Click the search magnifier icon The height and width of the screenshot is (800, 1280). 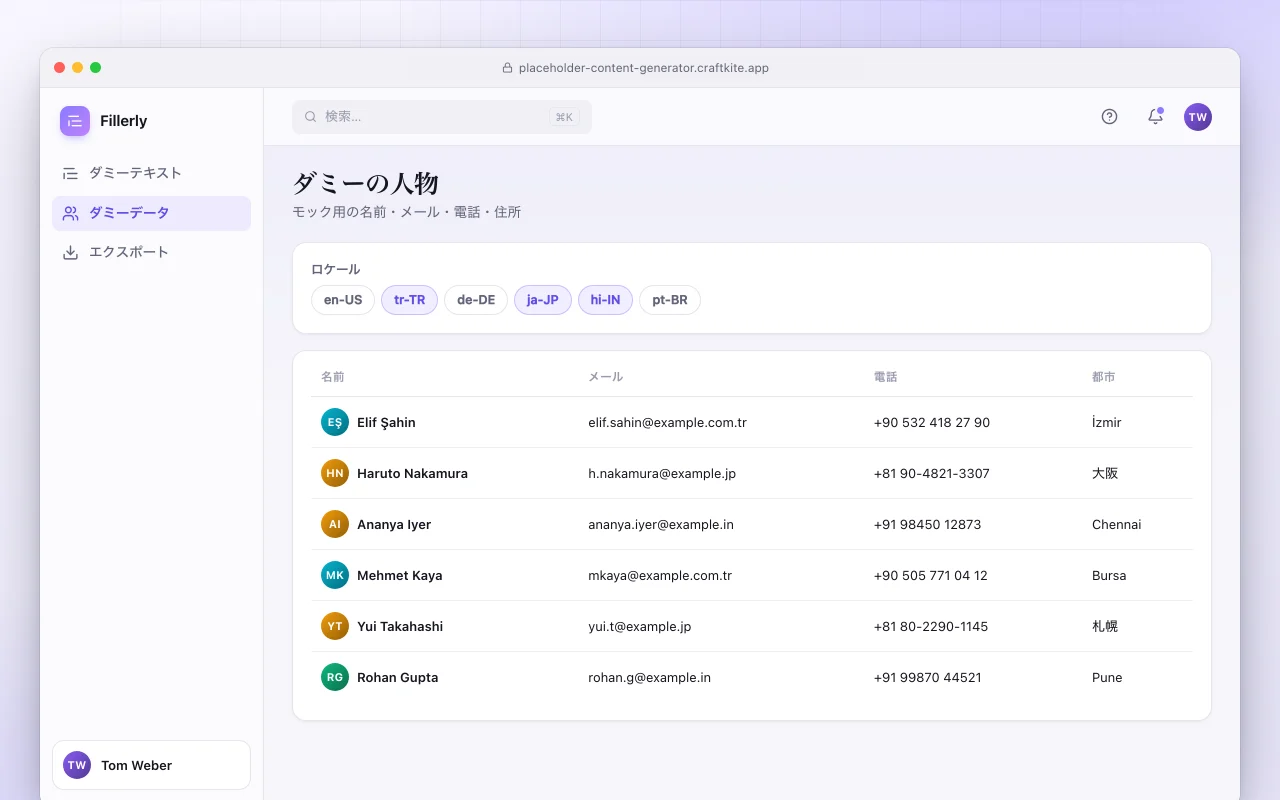[311, 117]
